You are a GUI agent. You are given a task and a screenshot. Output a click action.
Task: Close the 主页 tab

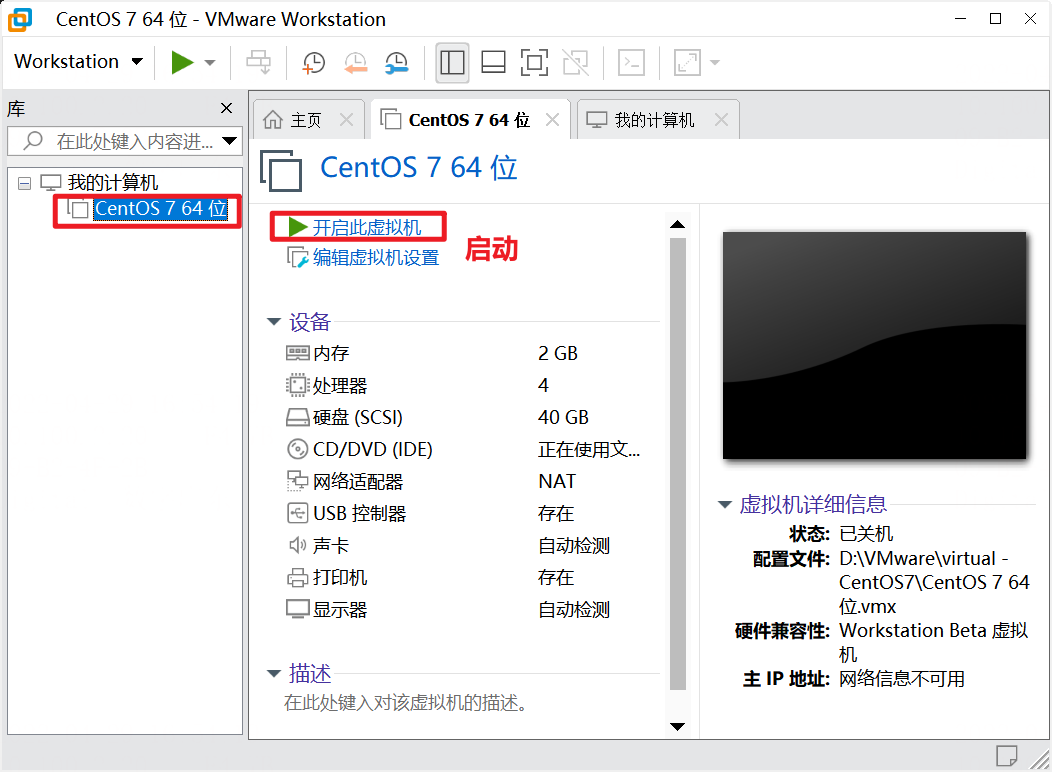(346, 120)
